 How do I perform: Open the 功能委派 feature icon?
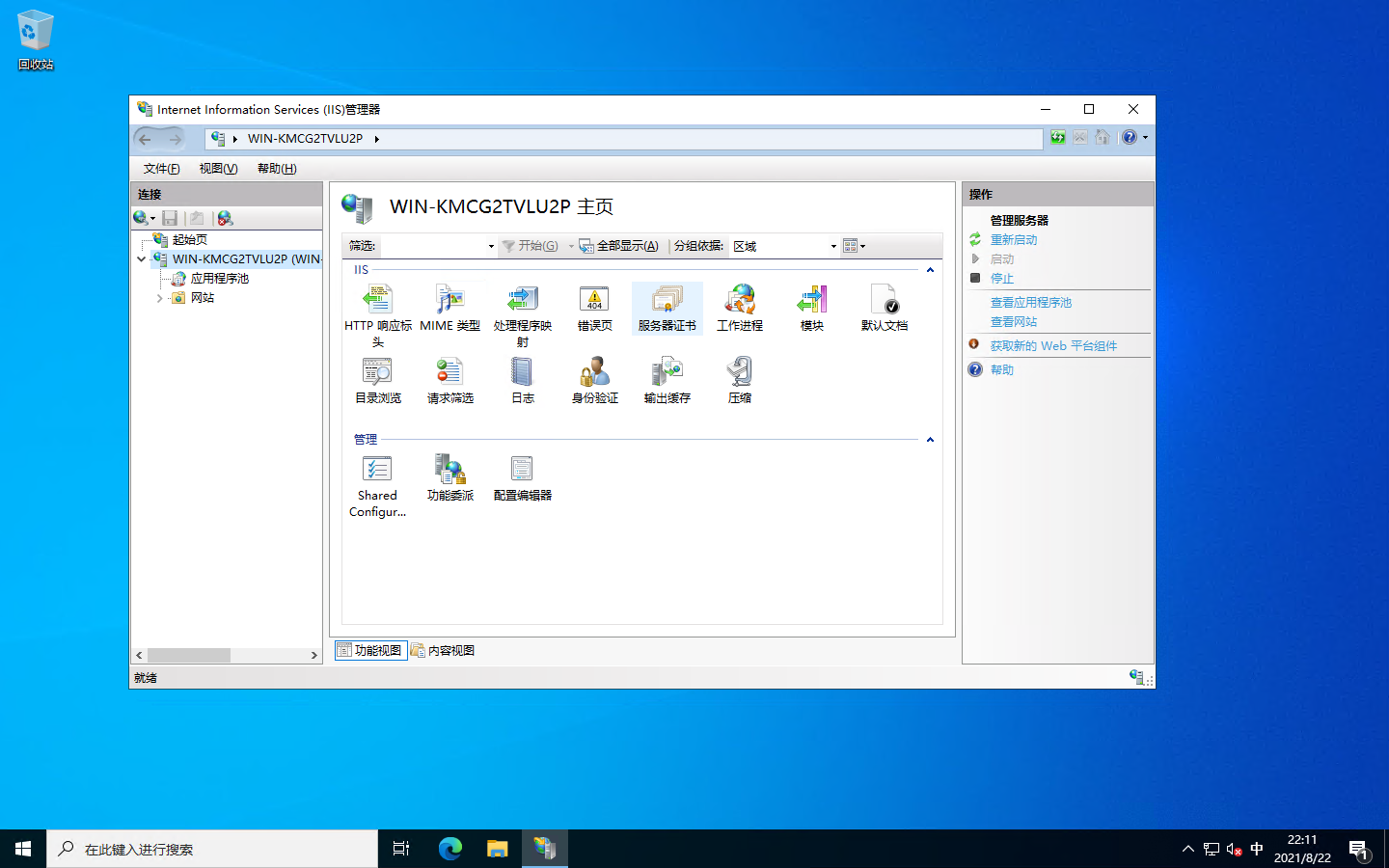[449, 477]
